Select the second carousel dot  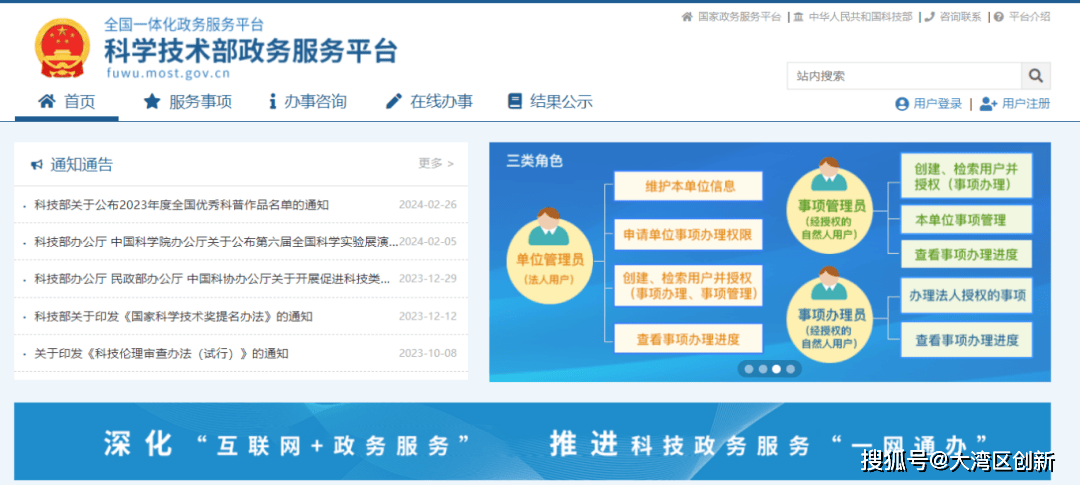point(763,369)
